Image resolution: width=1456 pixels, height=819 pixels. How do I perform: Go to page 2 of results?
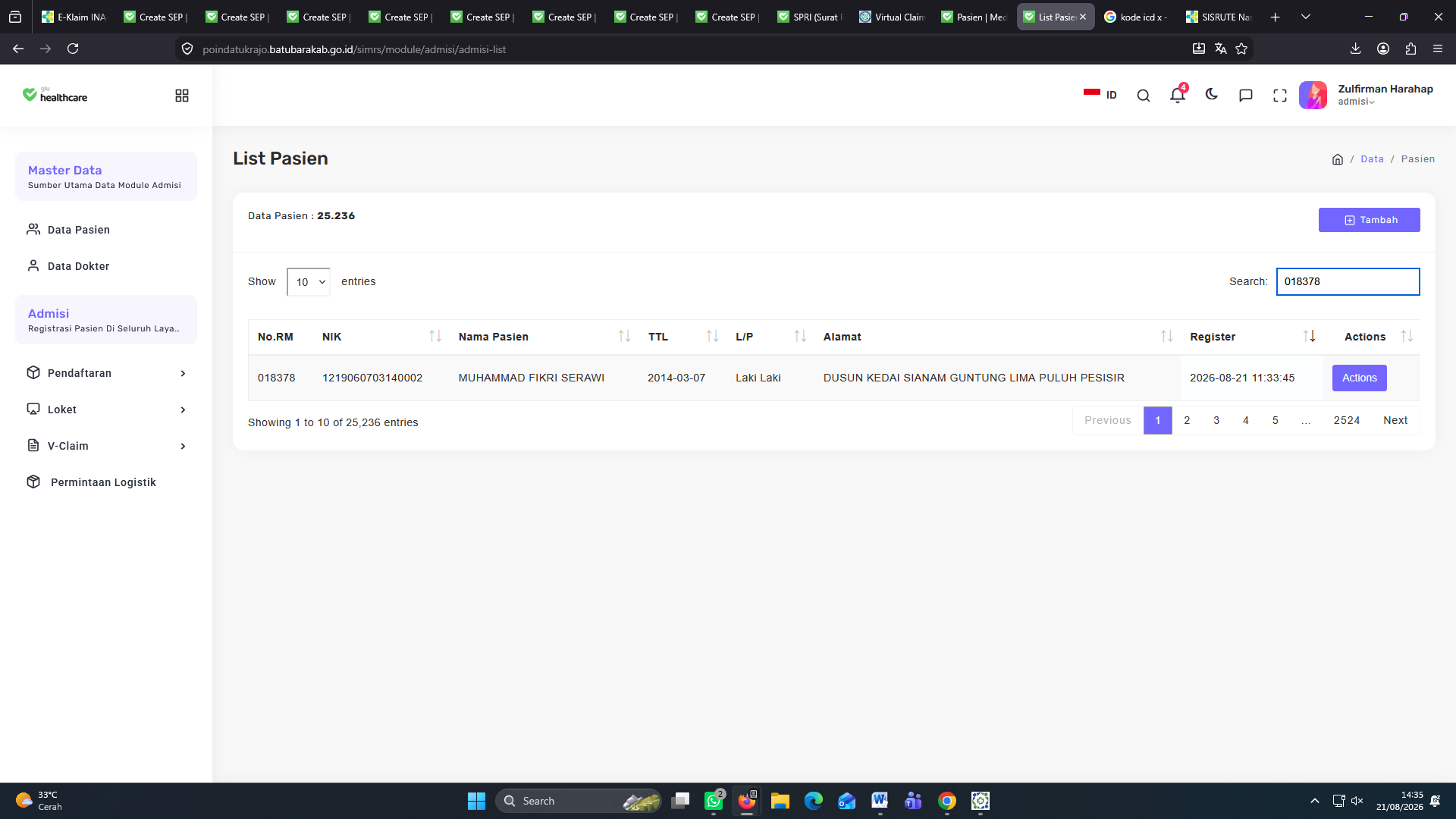coord(1187,420)
